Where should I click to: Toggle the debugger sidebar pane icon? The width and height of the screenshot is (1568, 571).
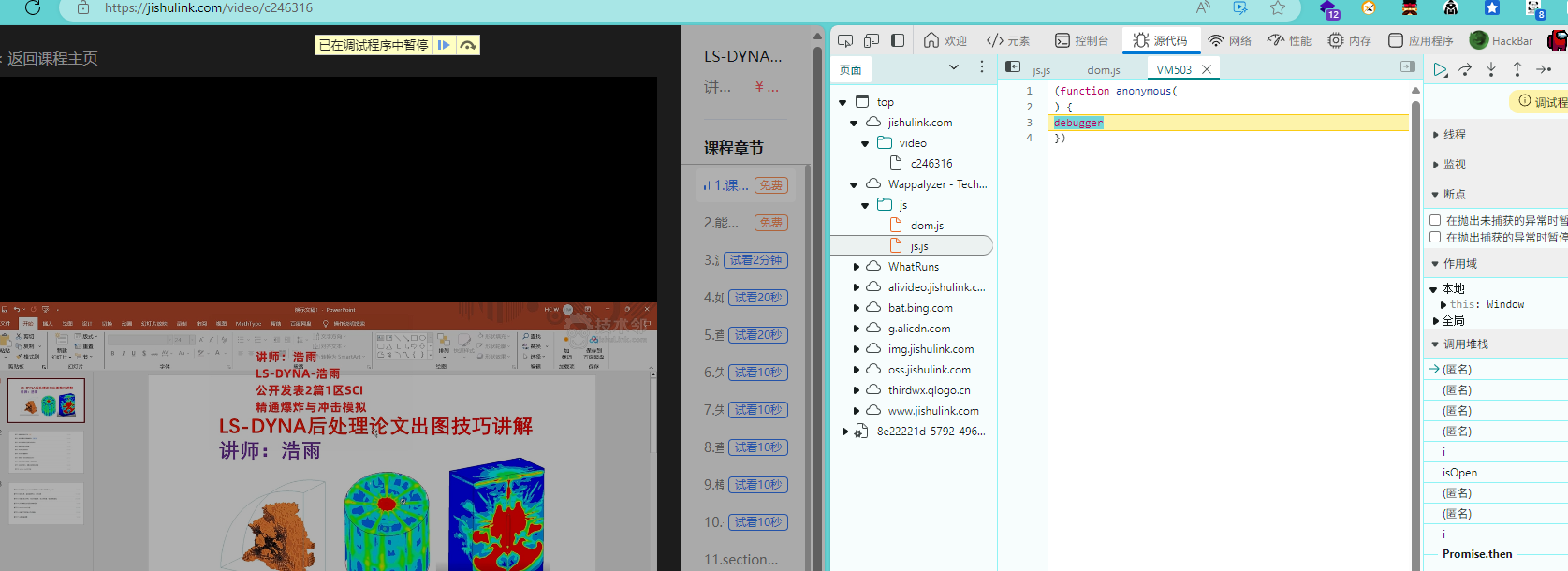coord(1407,67)
